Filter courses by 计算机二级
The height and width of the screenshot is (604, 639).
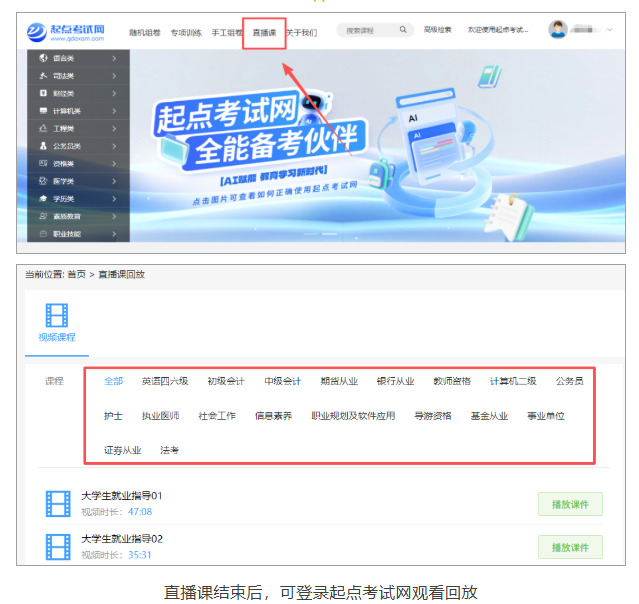click(513, 381)
